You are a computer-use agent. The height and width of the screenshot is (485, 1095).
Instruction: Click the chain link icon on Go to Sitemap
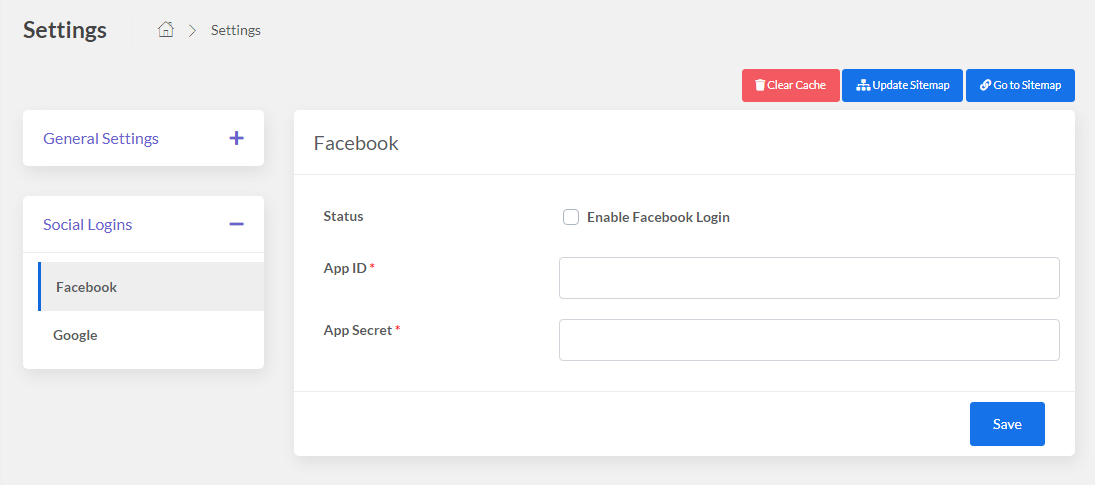[985, 85]
